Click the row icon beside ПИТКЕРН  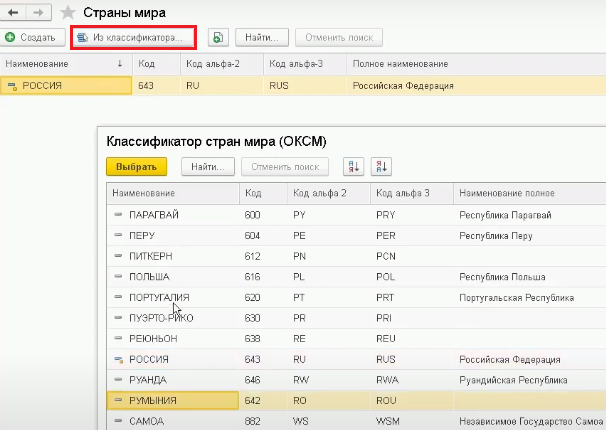coord(118,256)
